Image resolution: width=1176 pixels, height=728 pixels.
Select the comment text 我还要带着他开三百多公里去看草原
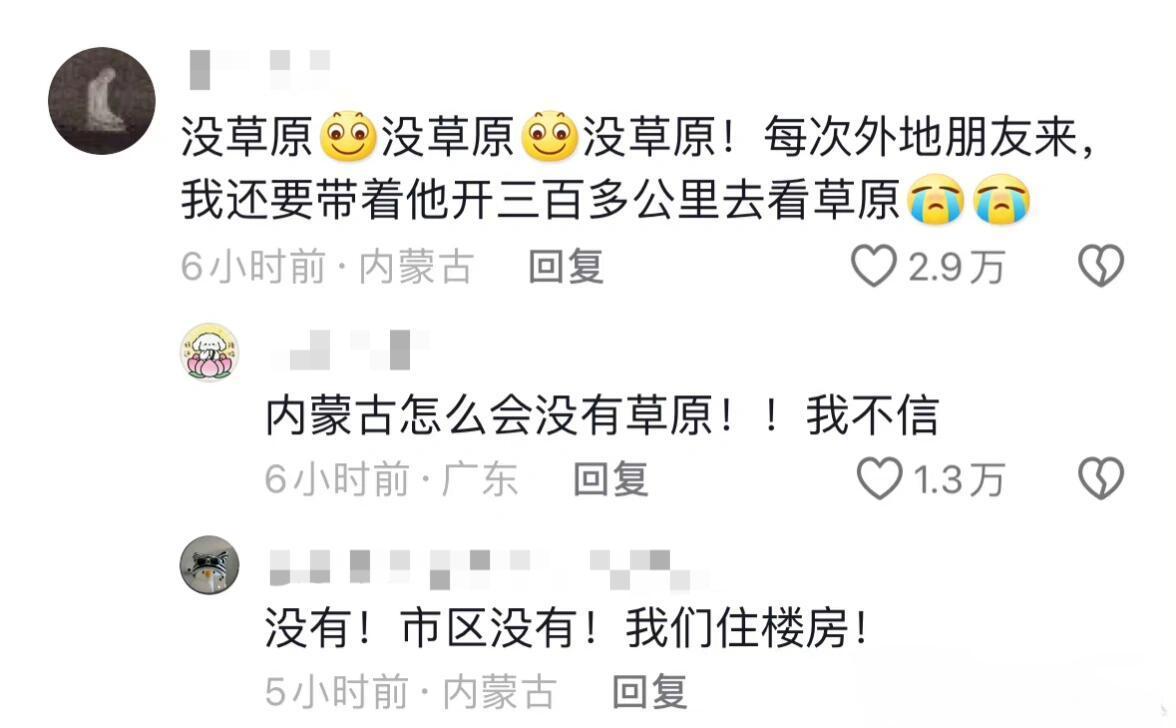[x=540, y=201]
